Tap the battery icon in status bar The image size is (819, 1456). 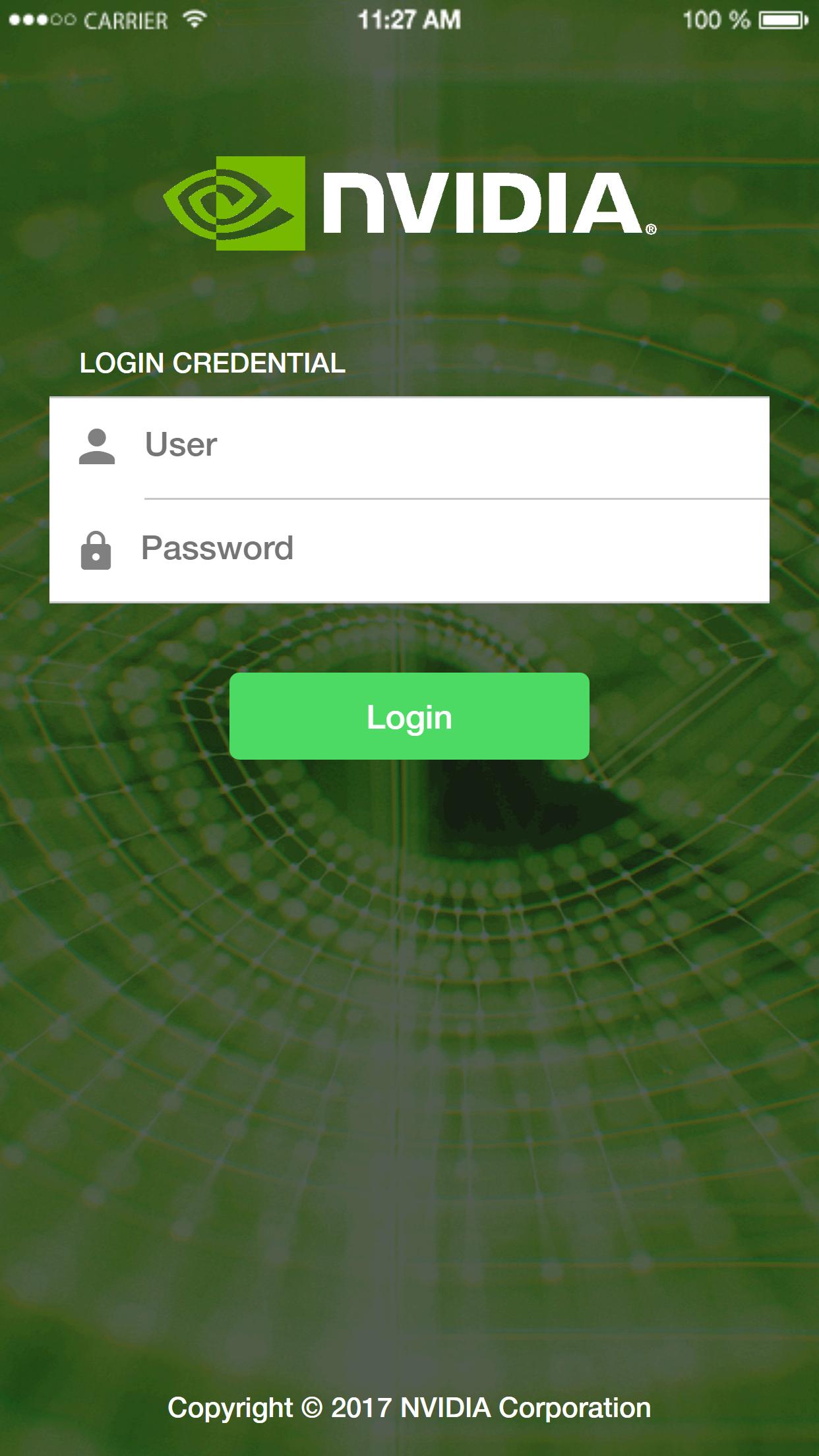783,21
